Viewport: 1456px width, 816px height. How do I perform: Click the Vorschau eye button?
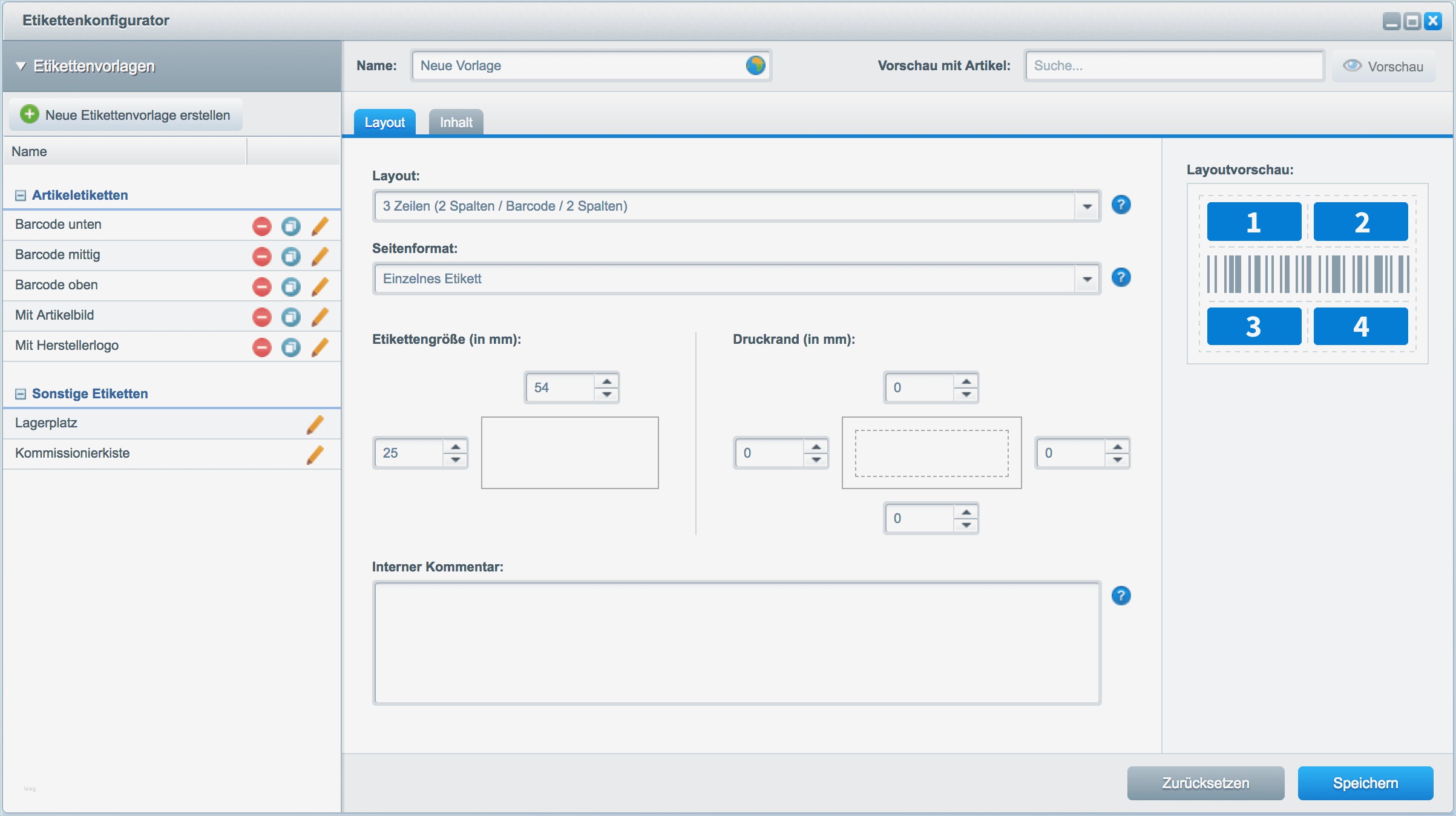(x=1383, y=66)
